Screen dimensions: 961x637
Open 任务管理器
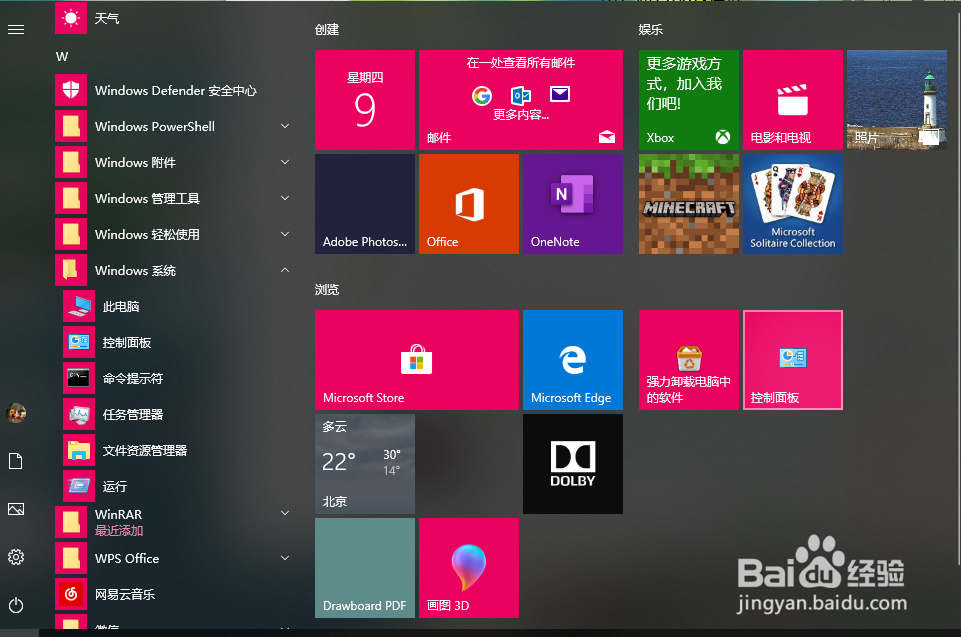[178, 414]
